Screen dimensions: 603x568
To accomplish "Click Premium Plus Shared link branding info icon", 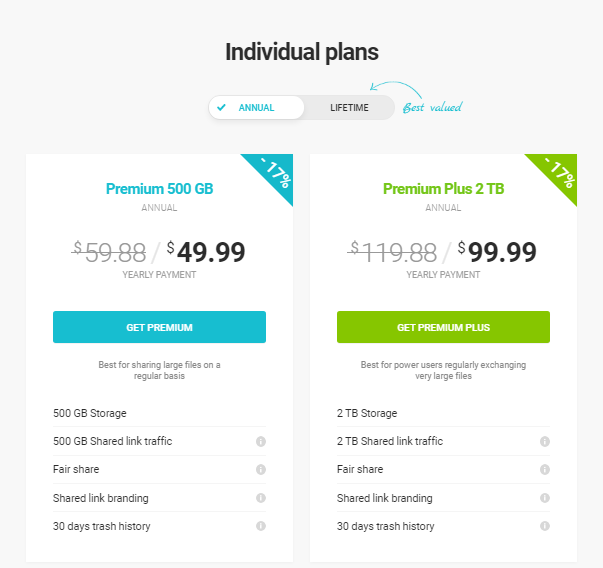I will pos(545,497).
